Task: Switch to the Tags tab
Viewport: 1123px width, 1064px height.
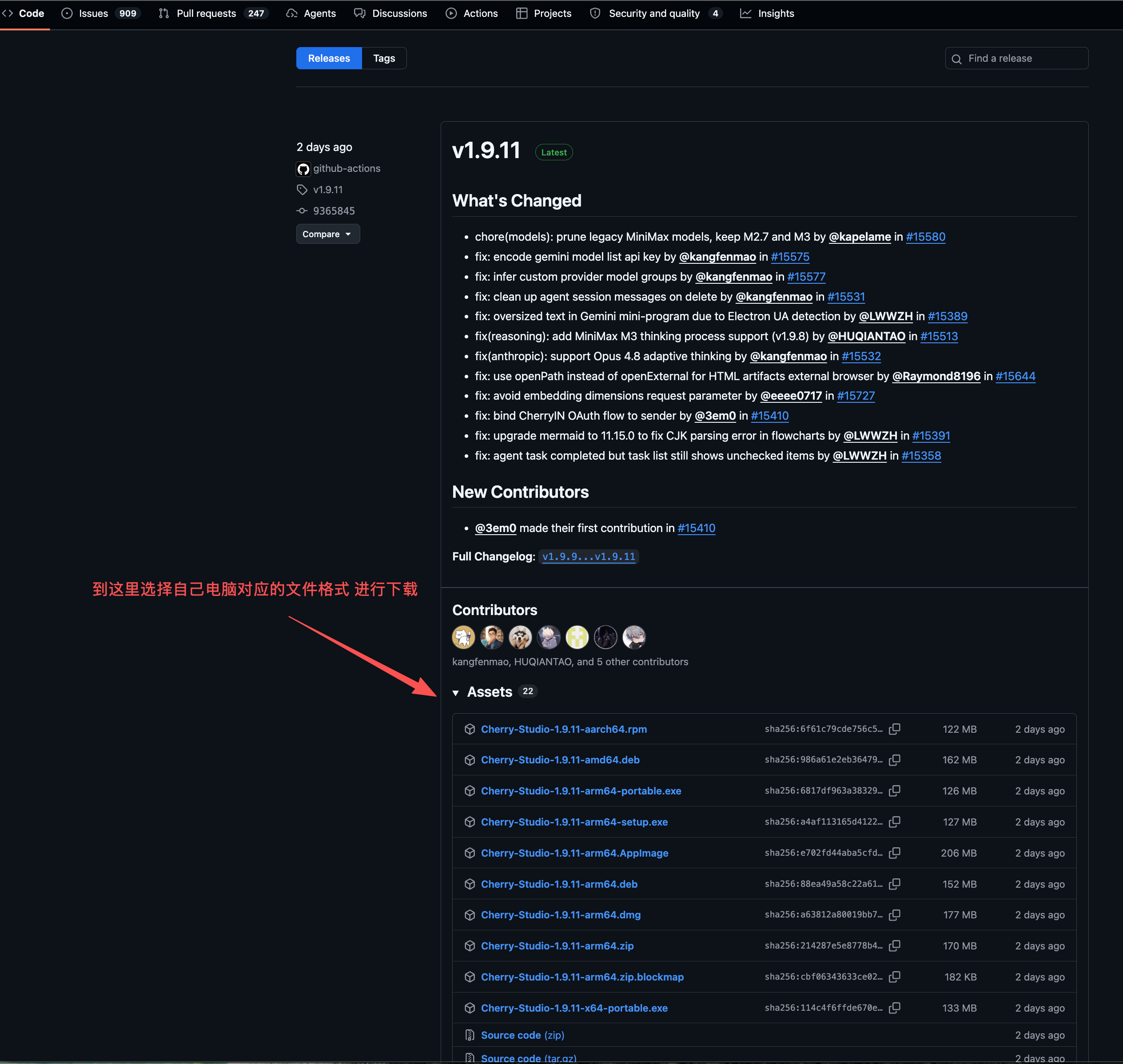Action: [384, 59]
